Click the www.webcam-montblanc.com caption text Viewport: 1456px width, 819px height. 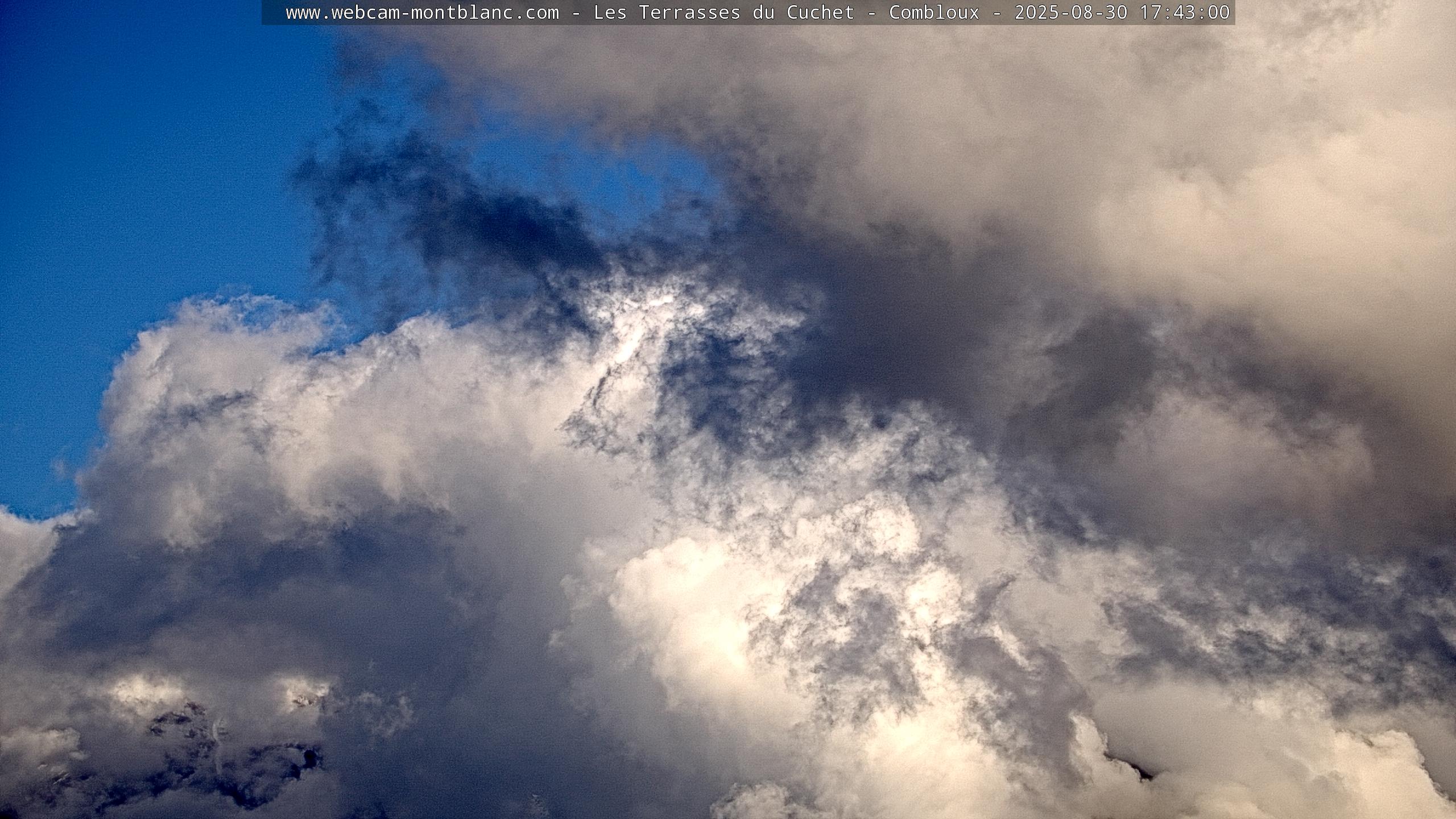coord(423,13)
